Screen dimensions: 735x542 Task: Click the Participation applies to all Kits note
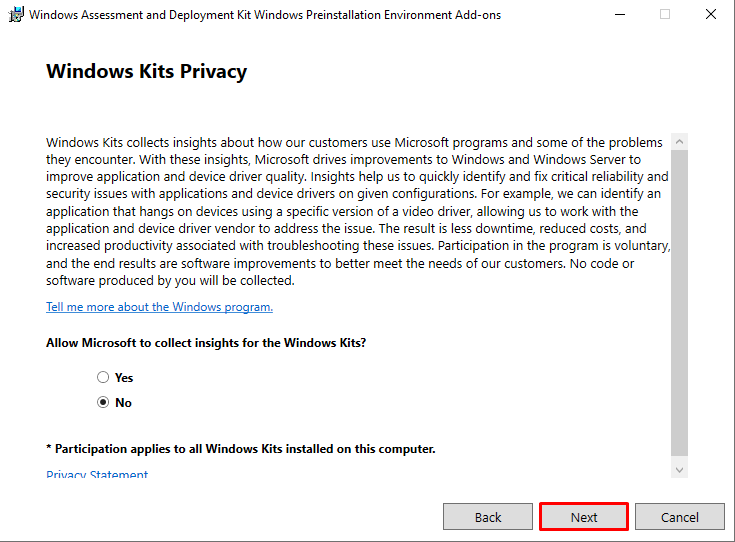[240, 449]
